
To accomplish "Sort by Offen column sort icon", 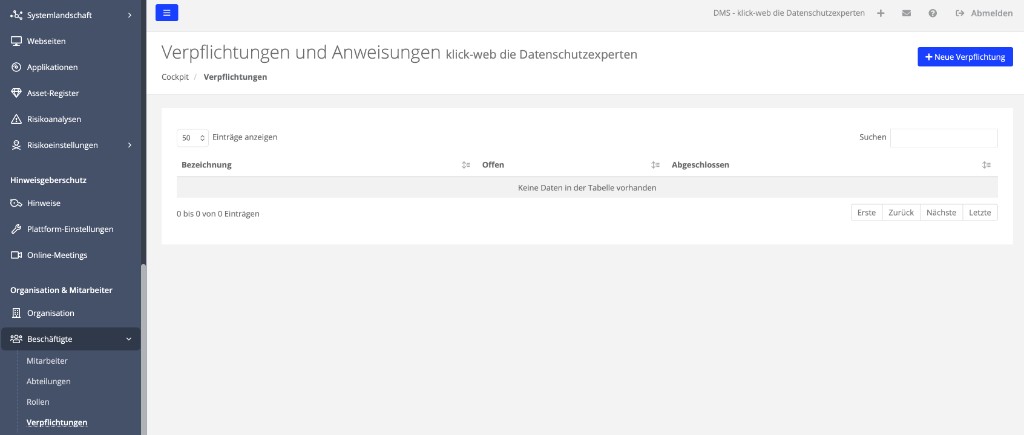I will (655, 165).
